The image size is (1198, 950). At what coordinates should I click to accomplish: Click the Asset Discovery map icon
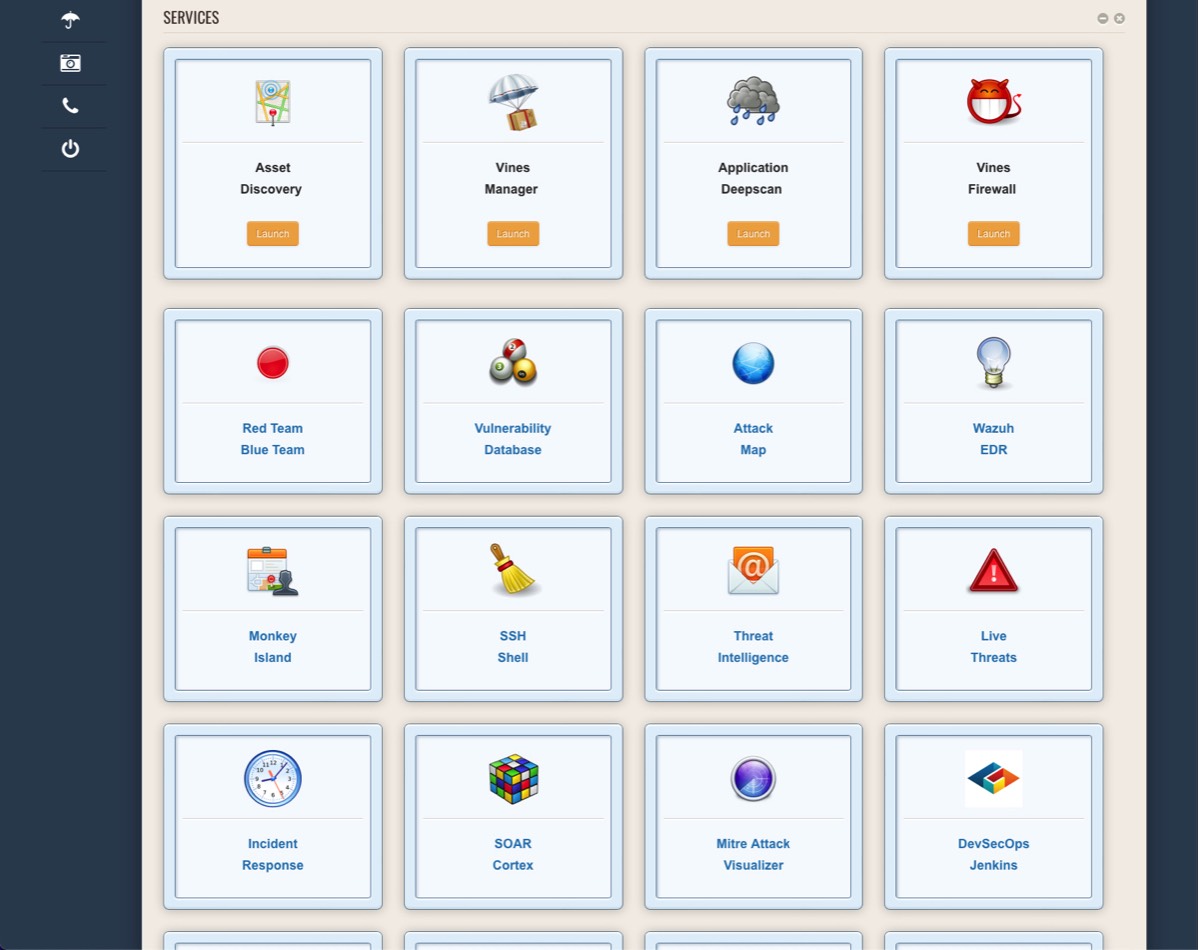pos(273,102)
